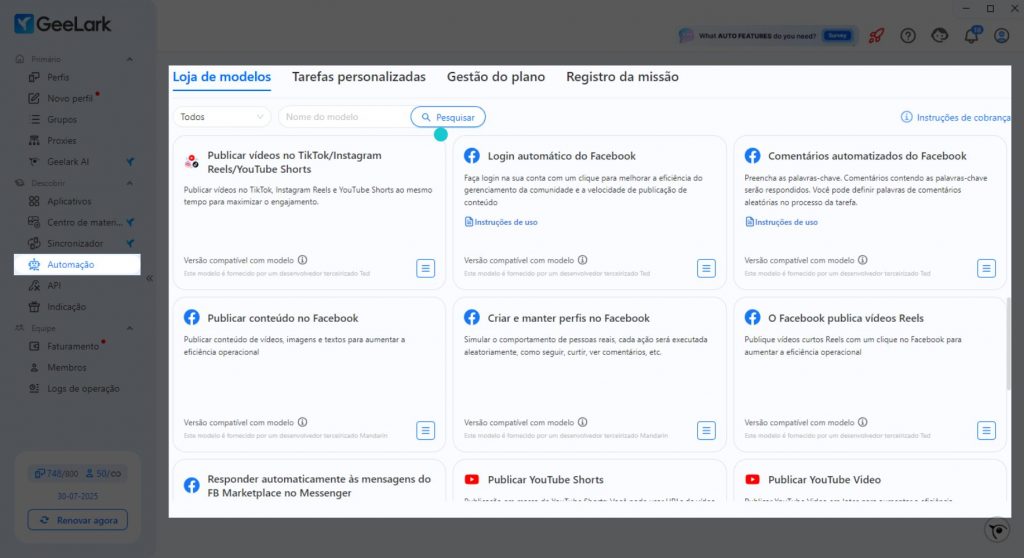Open details icon for Publicar conteúdo no Facebook
Image resolution: width=1024 pixels, height=558 pixels.
click(x=425, y=430)
